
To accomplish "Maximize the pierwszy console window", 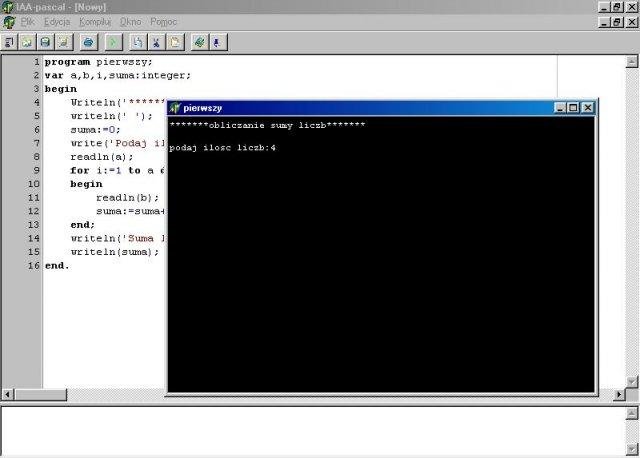I will pyautogui.click(x=573, y=108).
